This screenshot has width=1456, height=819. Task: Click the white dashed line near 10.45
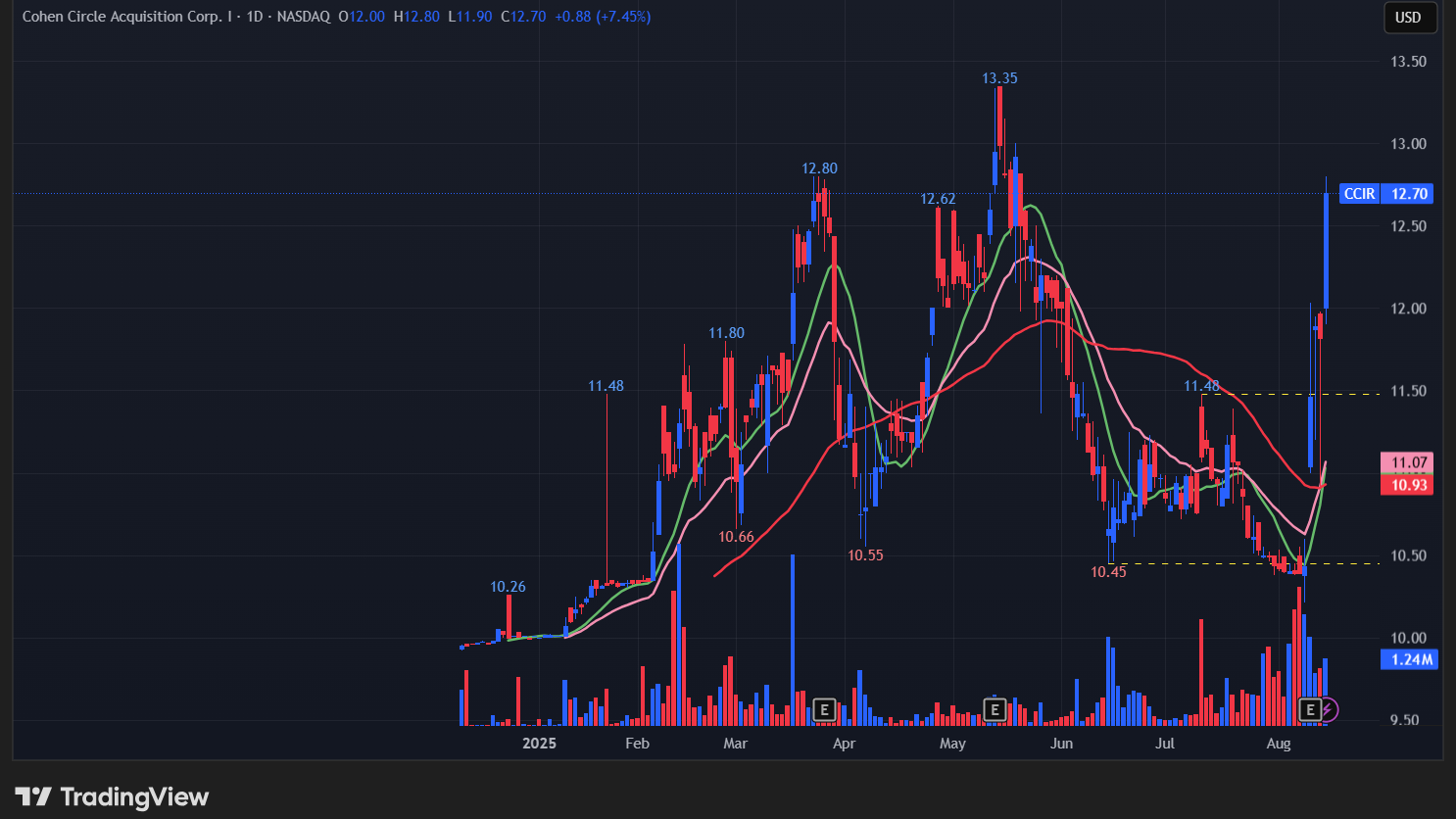1244,564
